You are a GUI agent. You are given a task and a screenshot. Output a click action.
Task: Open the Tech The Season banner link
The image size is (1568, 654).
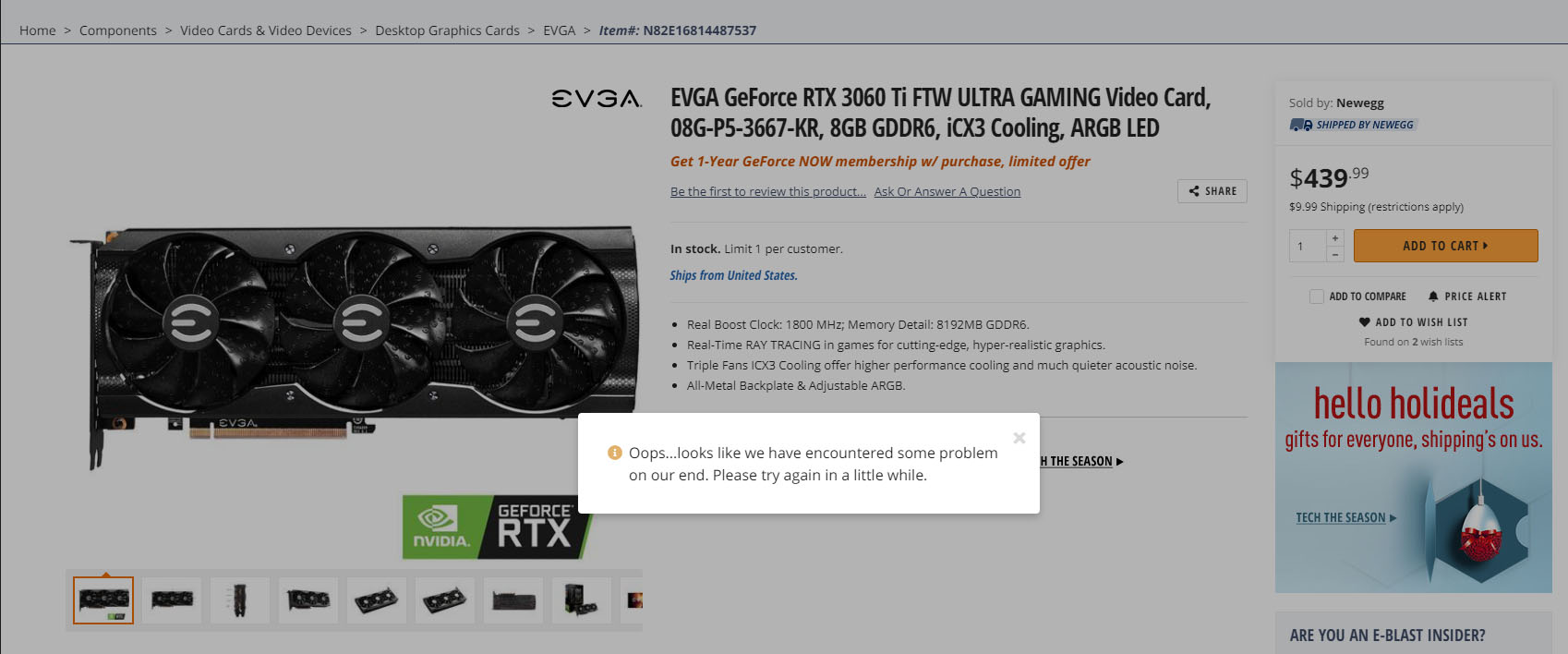(1345, 517)
